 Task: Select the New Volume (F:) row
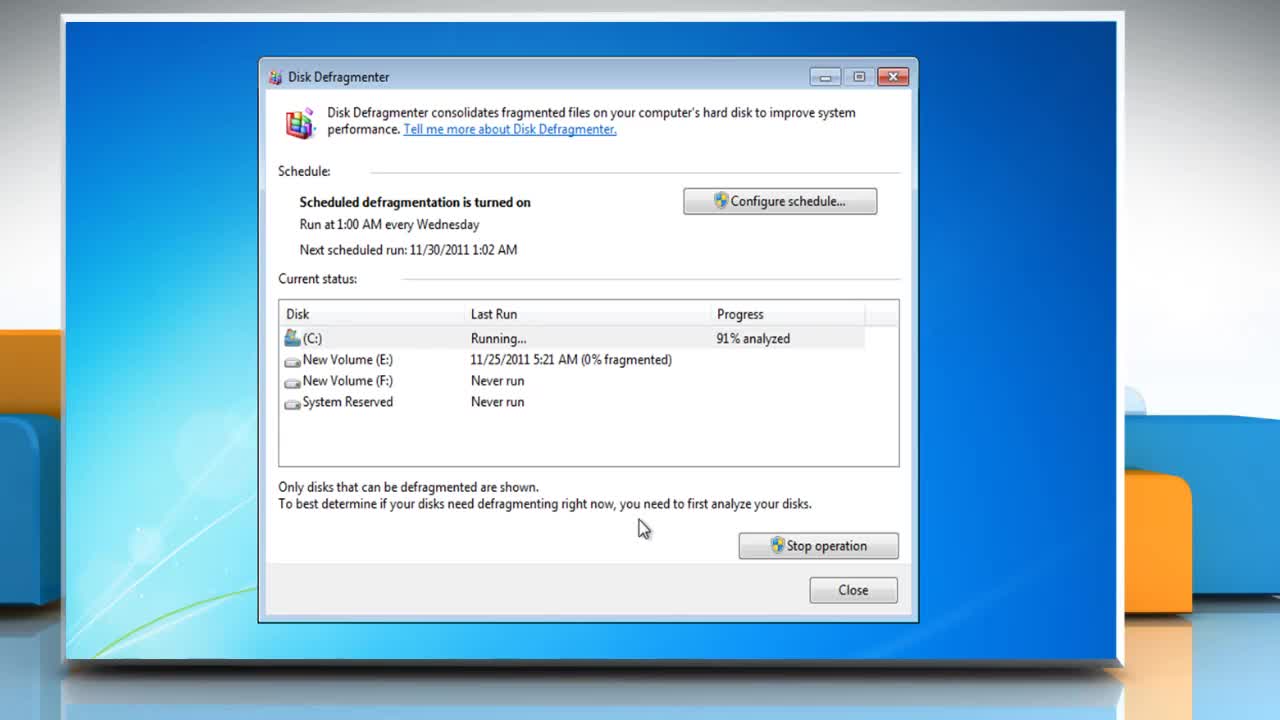point(573,381)
